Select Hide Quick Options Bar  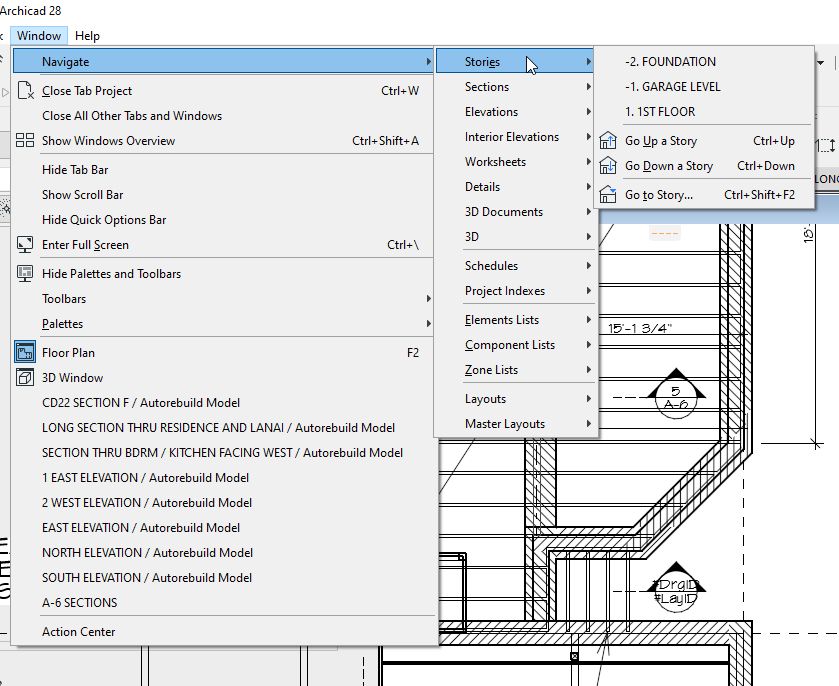click(x=223, y=220)
